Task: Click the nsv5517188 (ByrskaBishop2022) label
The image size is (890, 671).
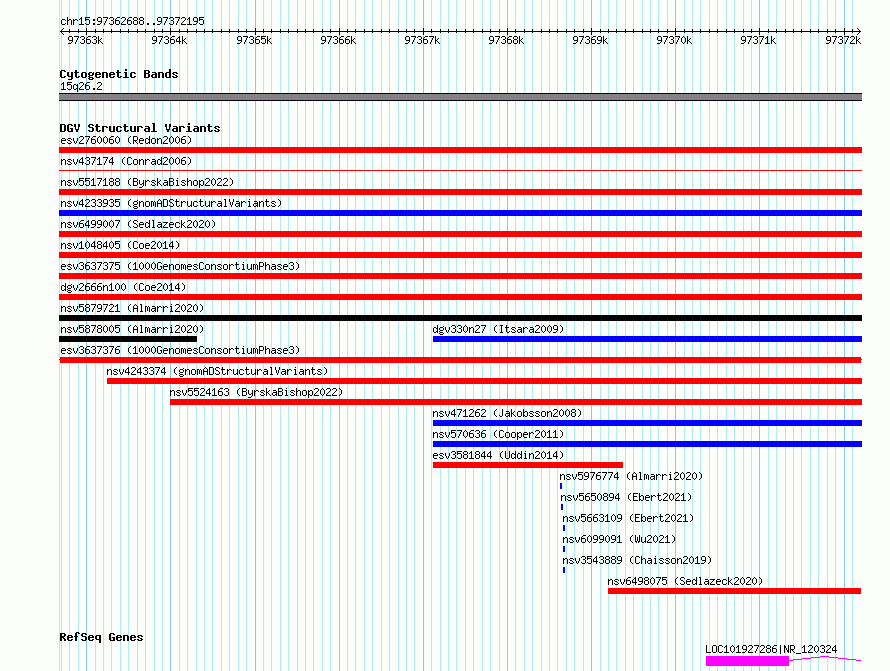Action: coord(147,182)
